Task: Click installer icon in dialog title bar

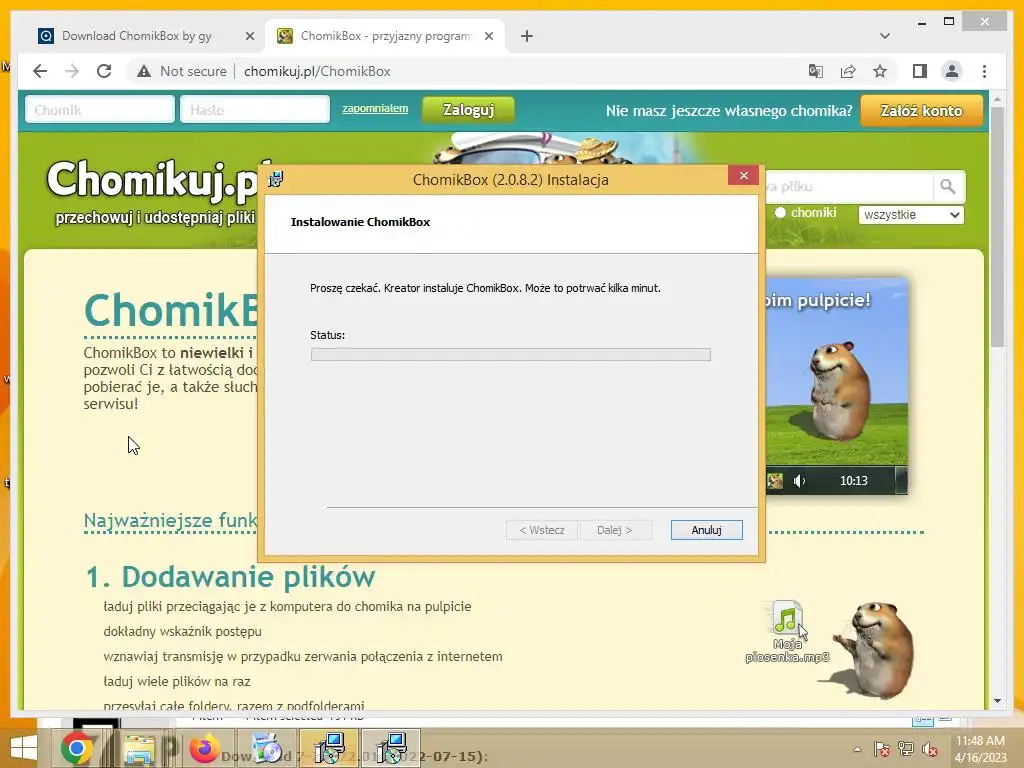Action: (276, 179)
